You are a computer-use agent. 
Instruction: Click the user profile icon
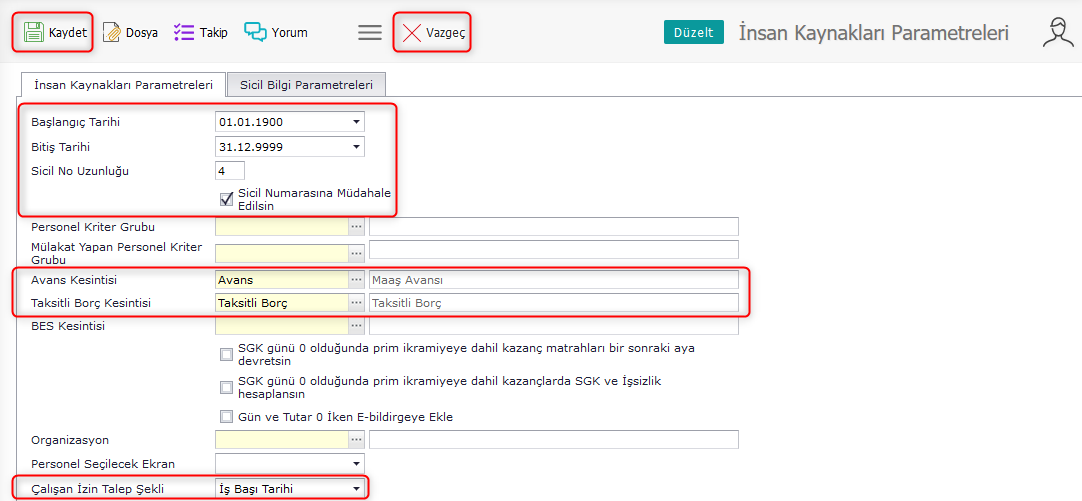pyautogui.click(x=1057, y=33)
